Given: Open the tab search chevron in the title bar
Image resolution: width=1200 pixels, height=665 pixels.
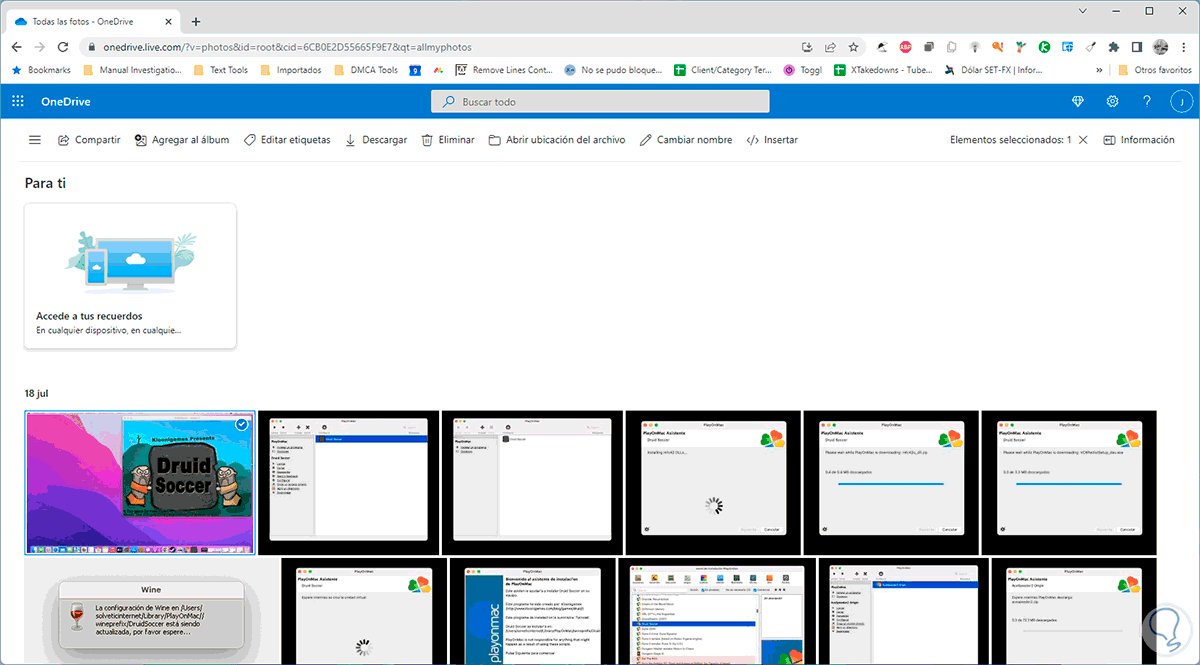Looking at the screenshot, I should coord(1083,10).
